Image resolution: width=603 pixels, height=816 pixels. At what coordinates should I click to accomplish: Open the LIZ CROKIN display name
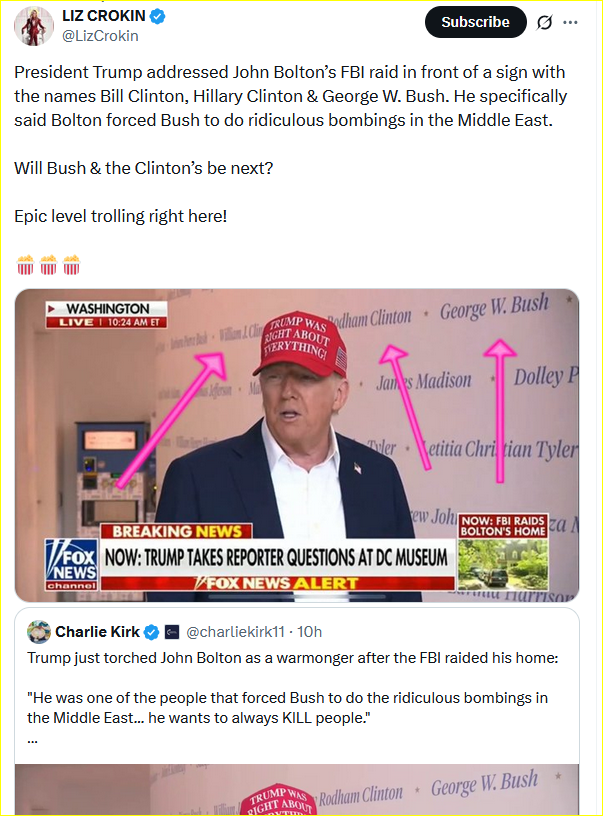tap(104, 16)
